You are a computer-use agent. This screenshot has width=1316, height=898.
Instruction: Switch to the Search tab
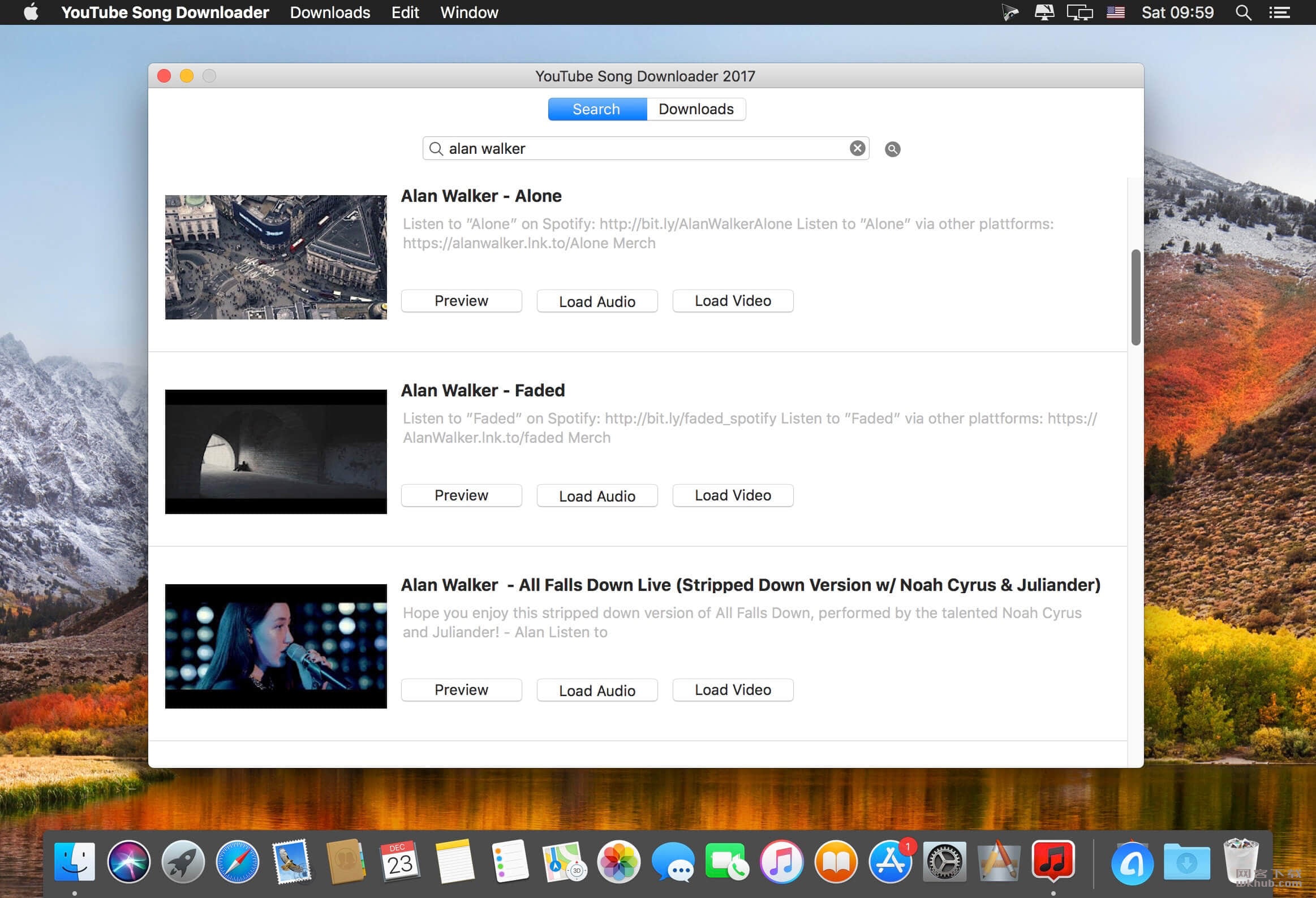click(597, 109)
